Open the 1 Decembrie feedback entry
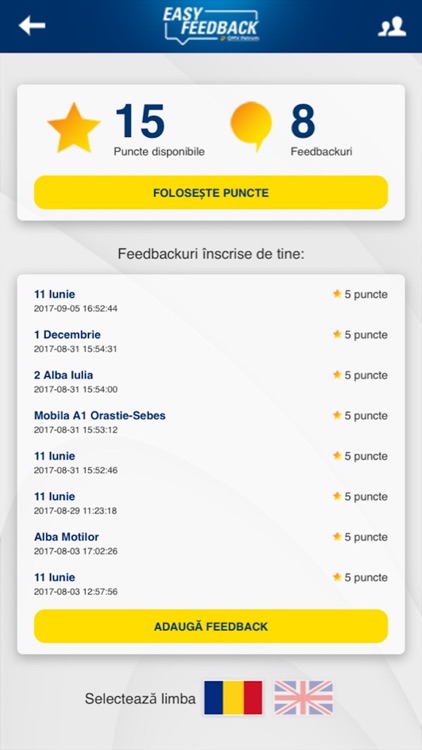The image size is (422, 750). pos(211,341)
